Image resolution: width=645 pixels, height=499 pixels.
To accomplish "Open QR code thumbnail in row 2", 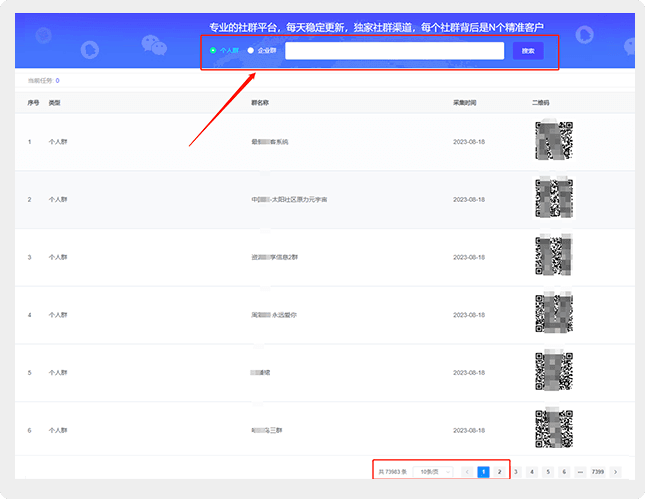I will coord(554,199).
